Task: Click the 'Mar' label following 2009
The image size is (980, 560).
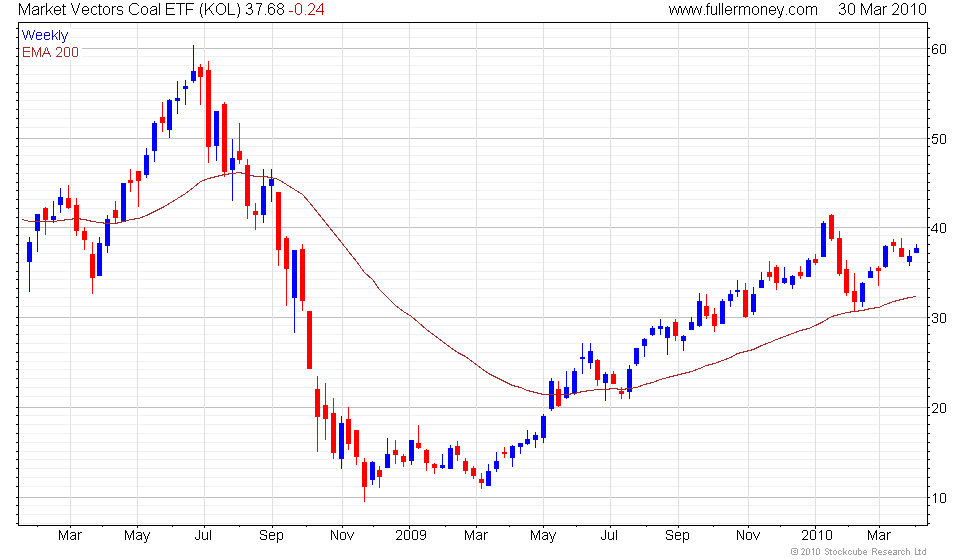Action: coord(476,536)
